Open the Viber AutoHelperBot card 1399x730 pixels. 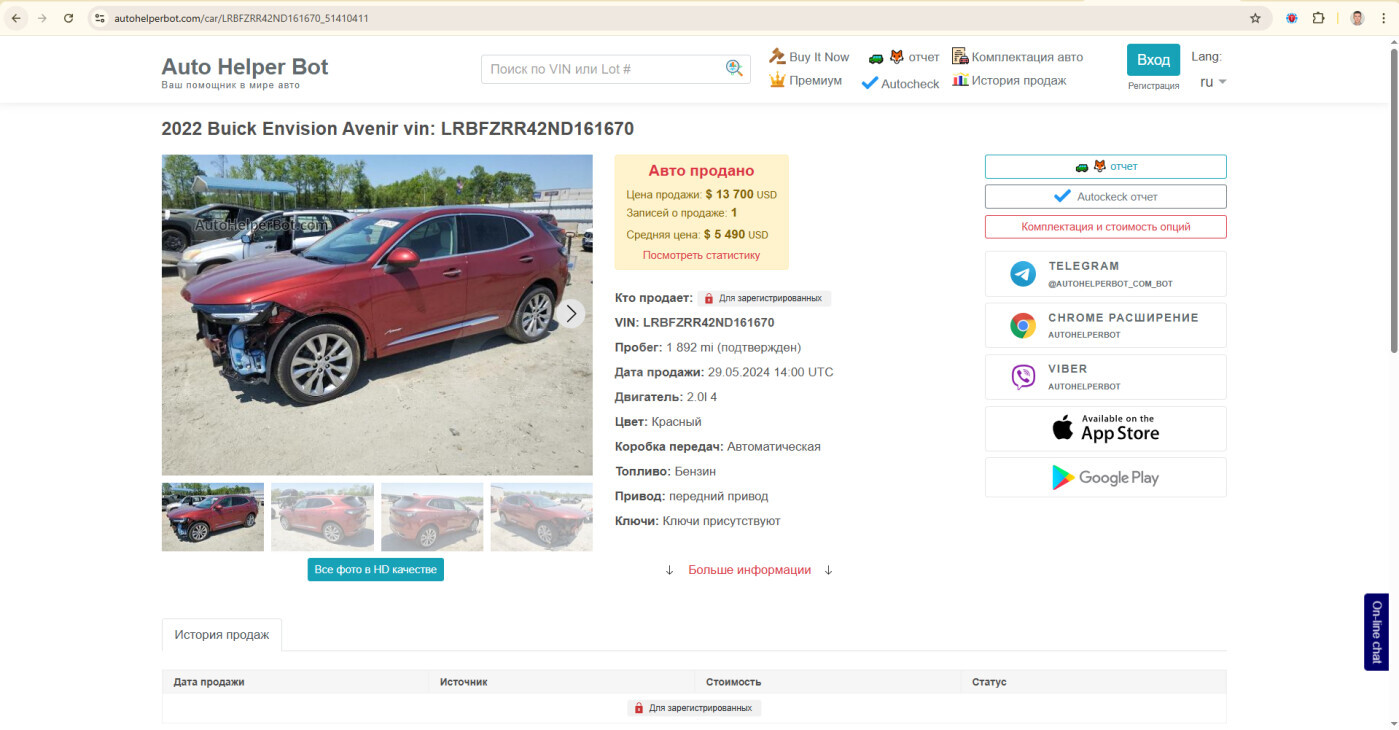(x=1105, y=377)
